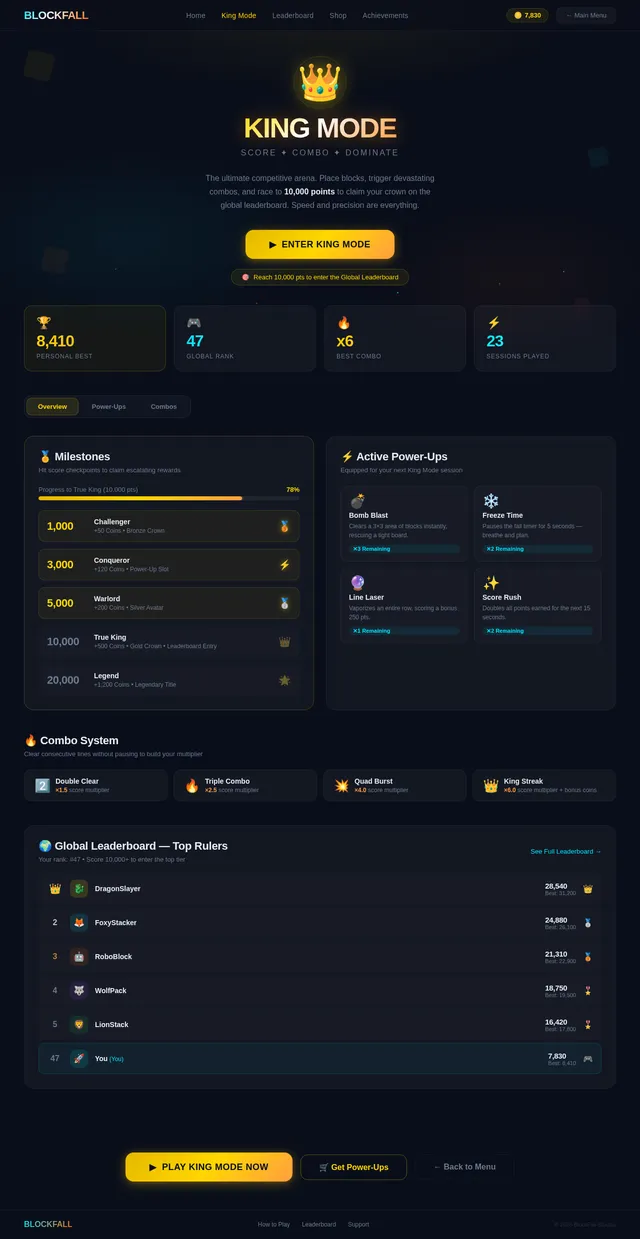
Task: Click the Line Laser crystal ball icon
Action: pyautogui.click(x=357, y=582)
